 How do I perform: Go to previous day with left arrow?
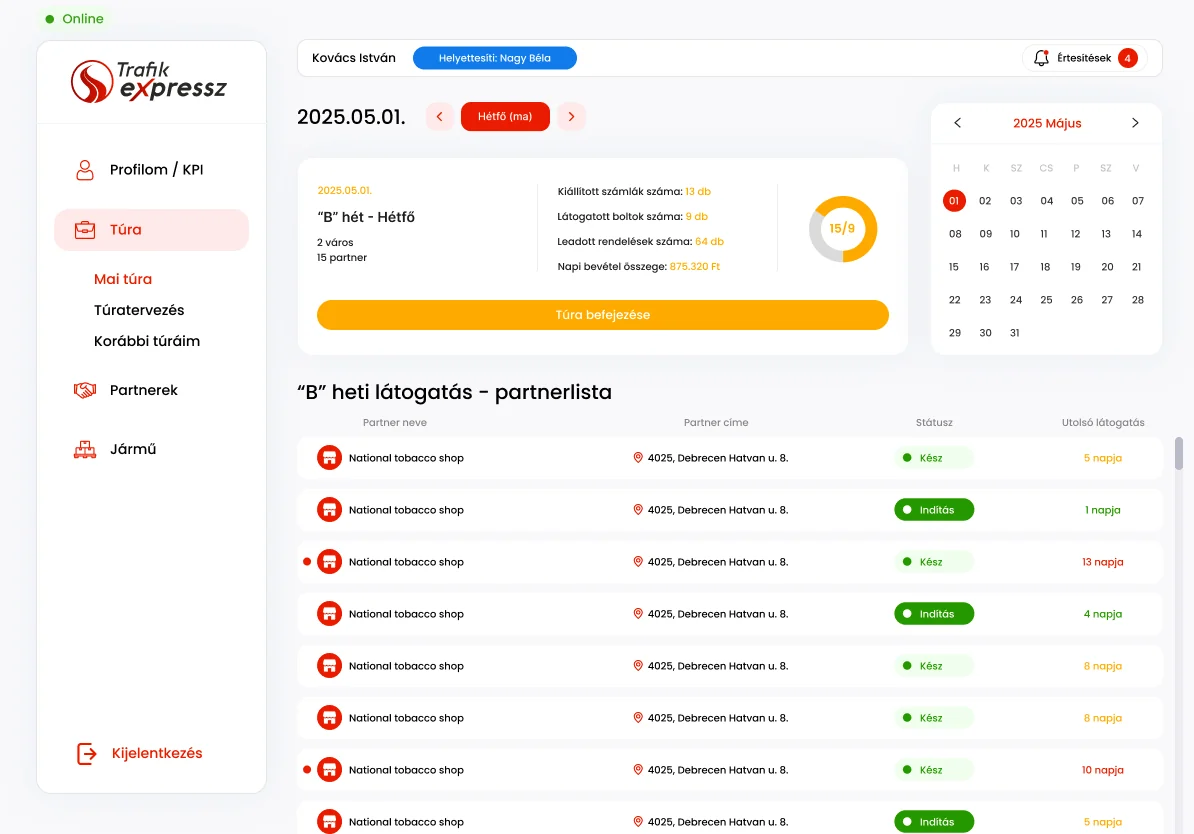pyautogui.click(x=439, y=117)
